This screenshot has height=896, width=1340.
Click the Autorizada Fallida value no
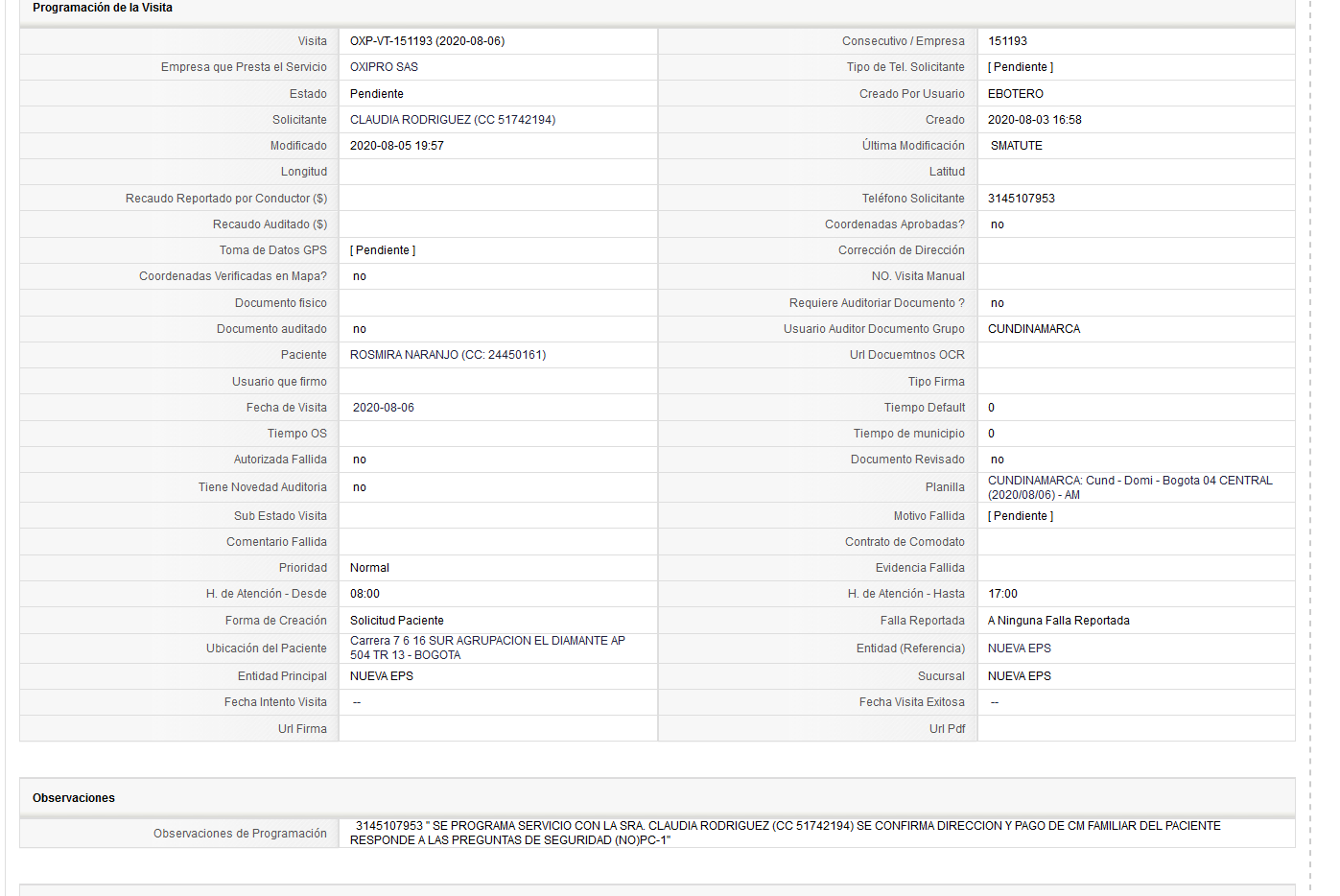pos(360,460)
